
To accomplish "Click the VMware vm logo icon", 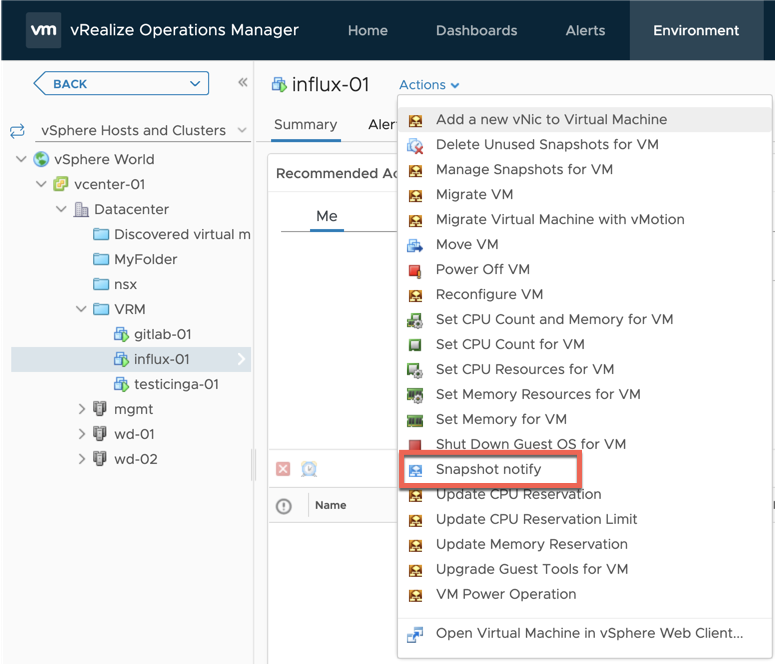I will tap(43, 30).
